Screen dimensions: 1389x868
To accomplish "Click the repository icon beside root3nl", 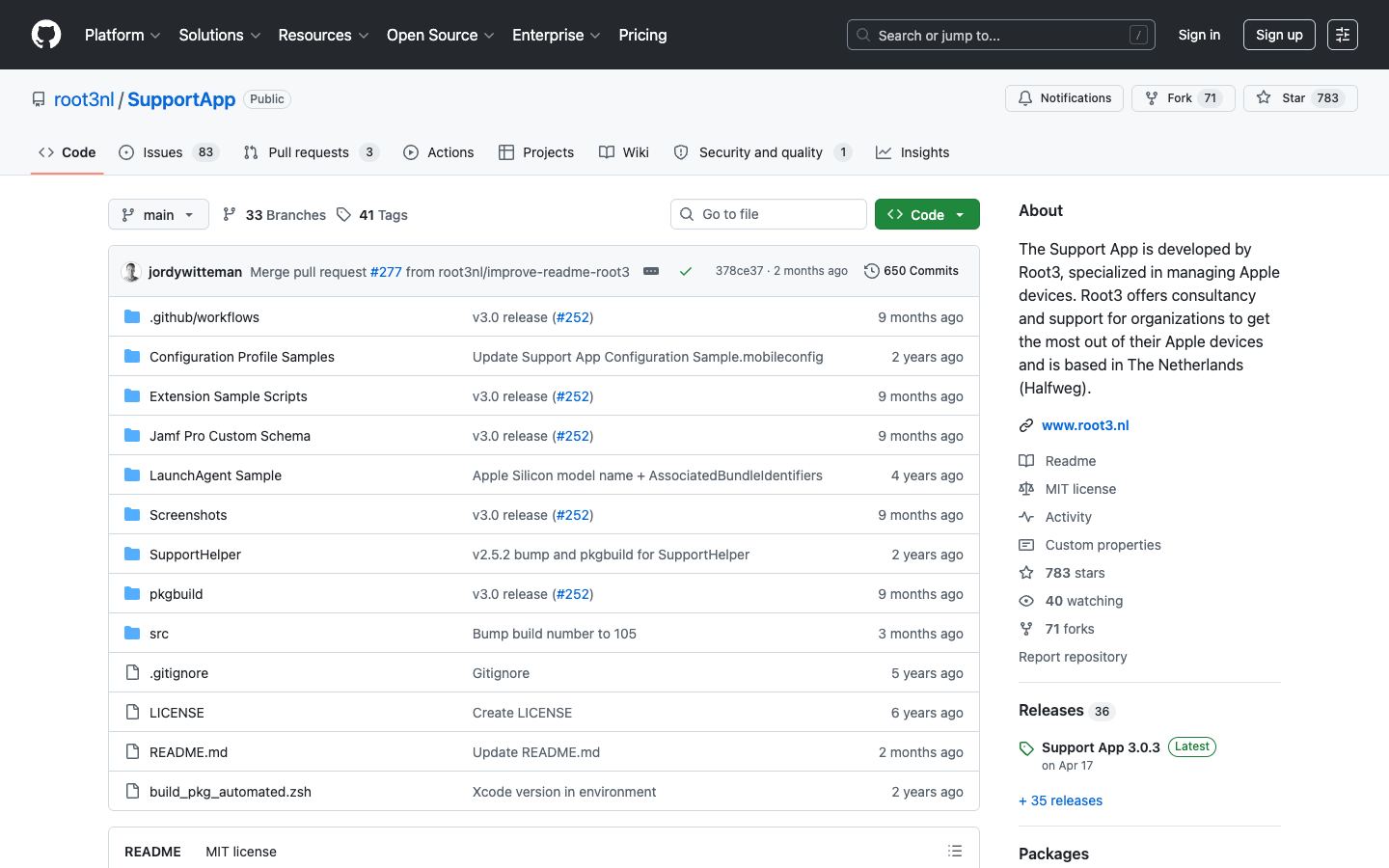I will point(39,99).
